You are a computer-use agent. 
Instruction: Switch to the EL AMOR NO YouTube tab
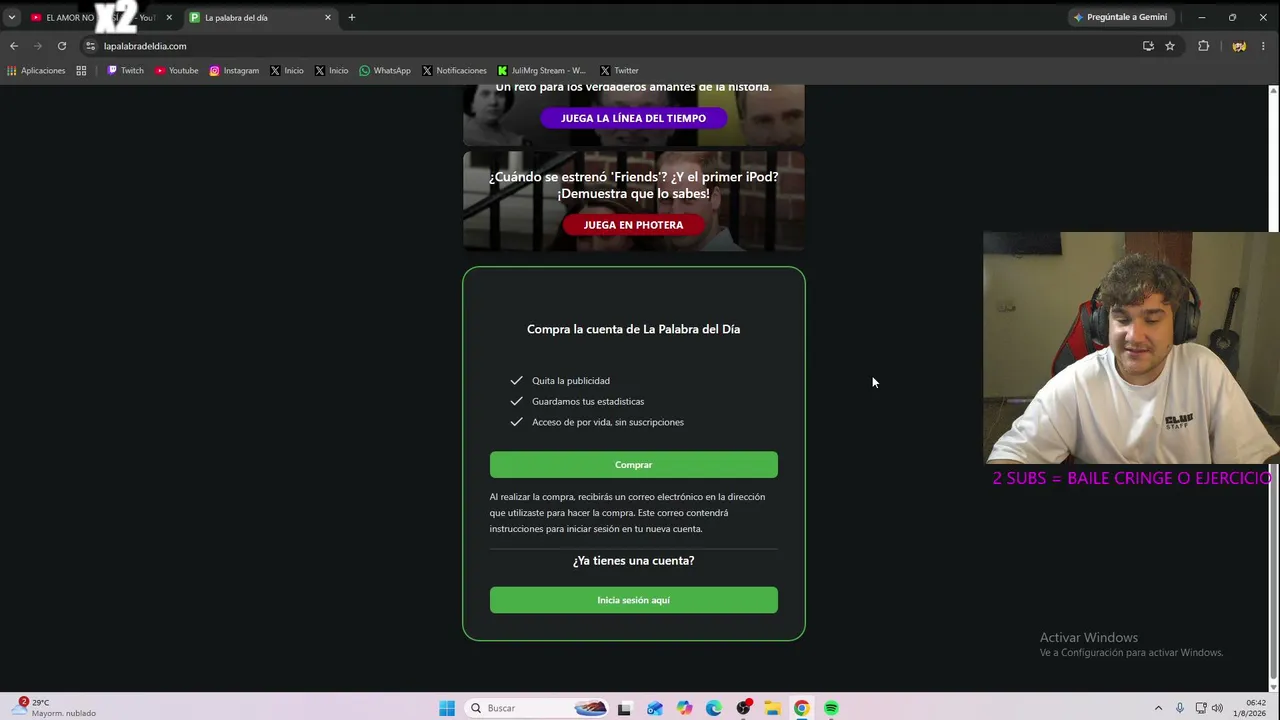pyautogui.click(x=100, y=17)
